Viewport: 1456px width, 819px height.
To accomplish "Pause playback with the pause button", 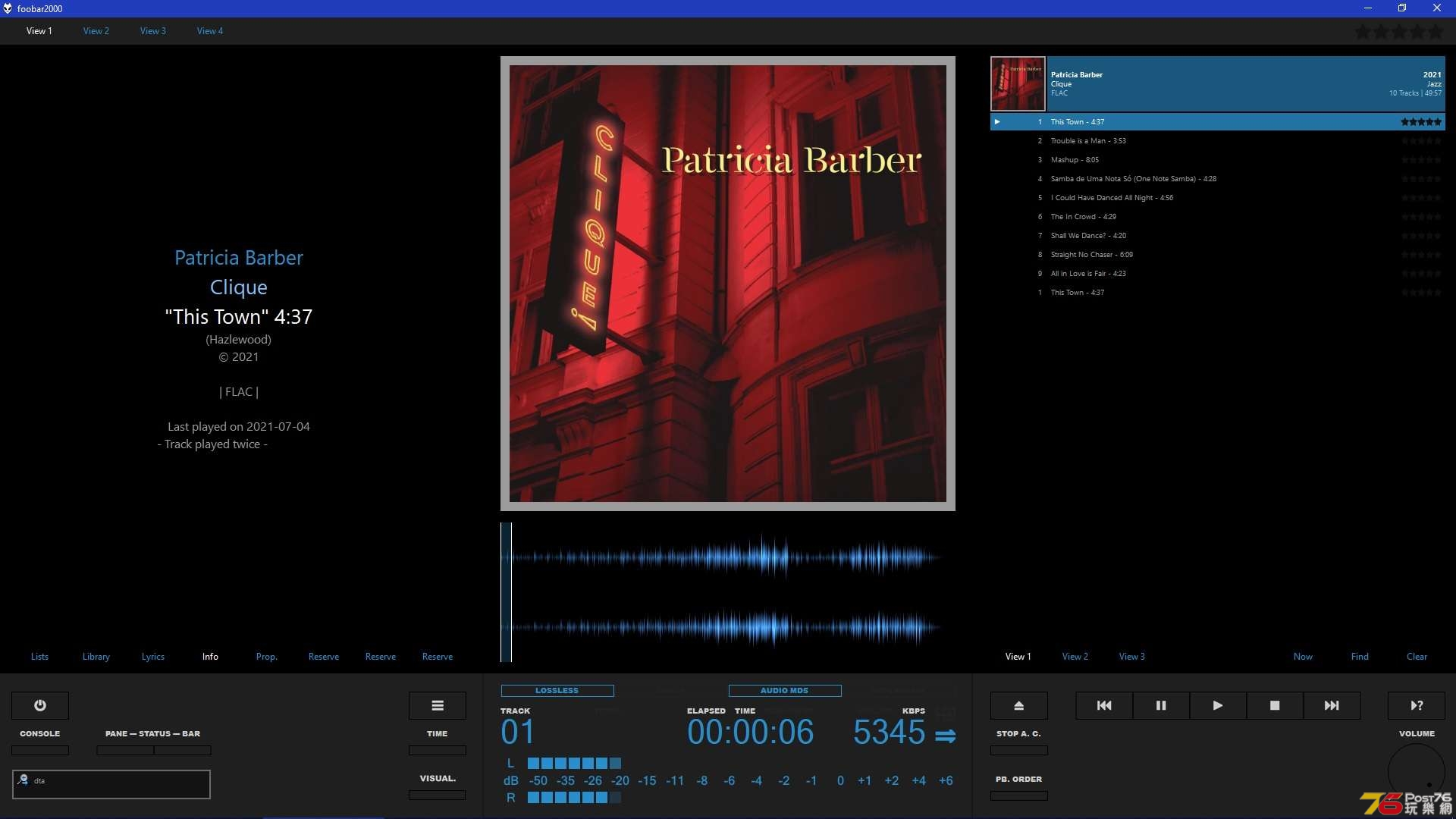I will (1161, 705).
